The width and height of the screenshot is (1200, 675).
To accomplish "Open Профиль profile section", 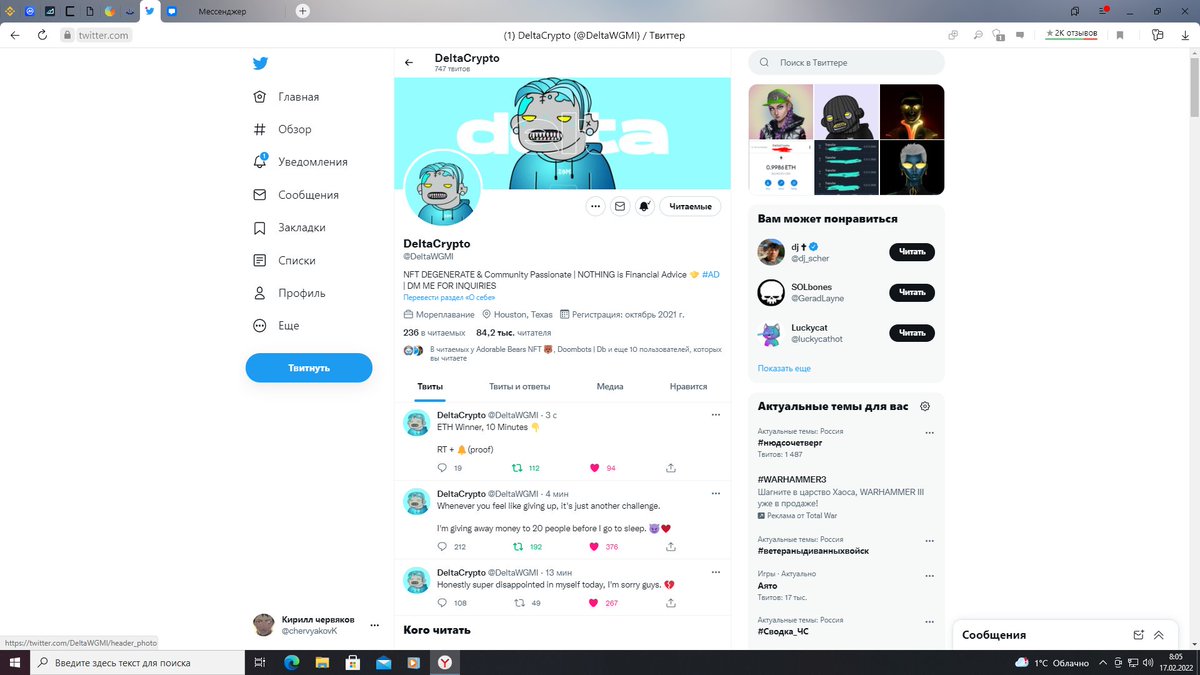I will [x=289, y=293].
